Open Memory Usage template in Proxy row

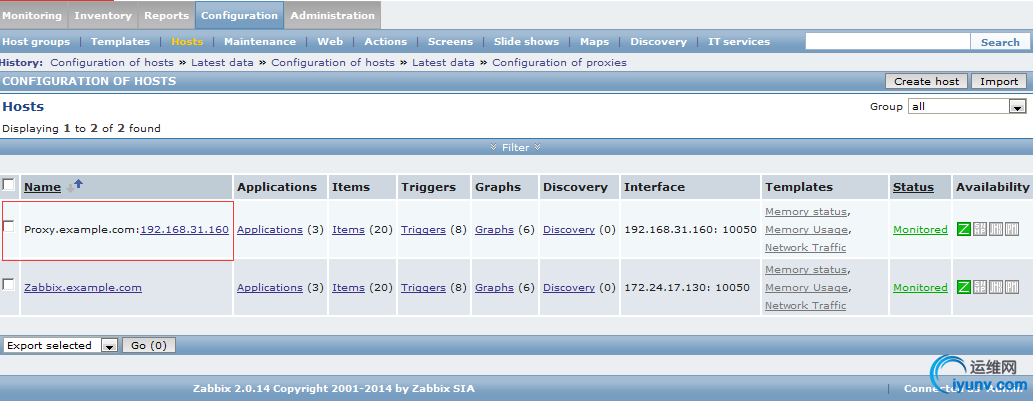tap(806, 229)
